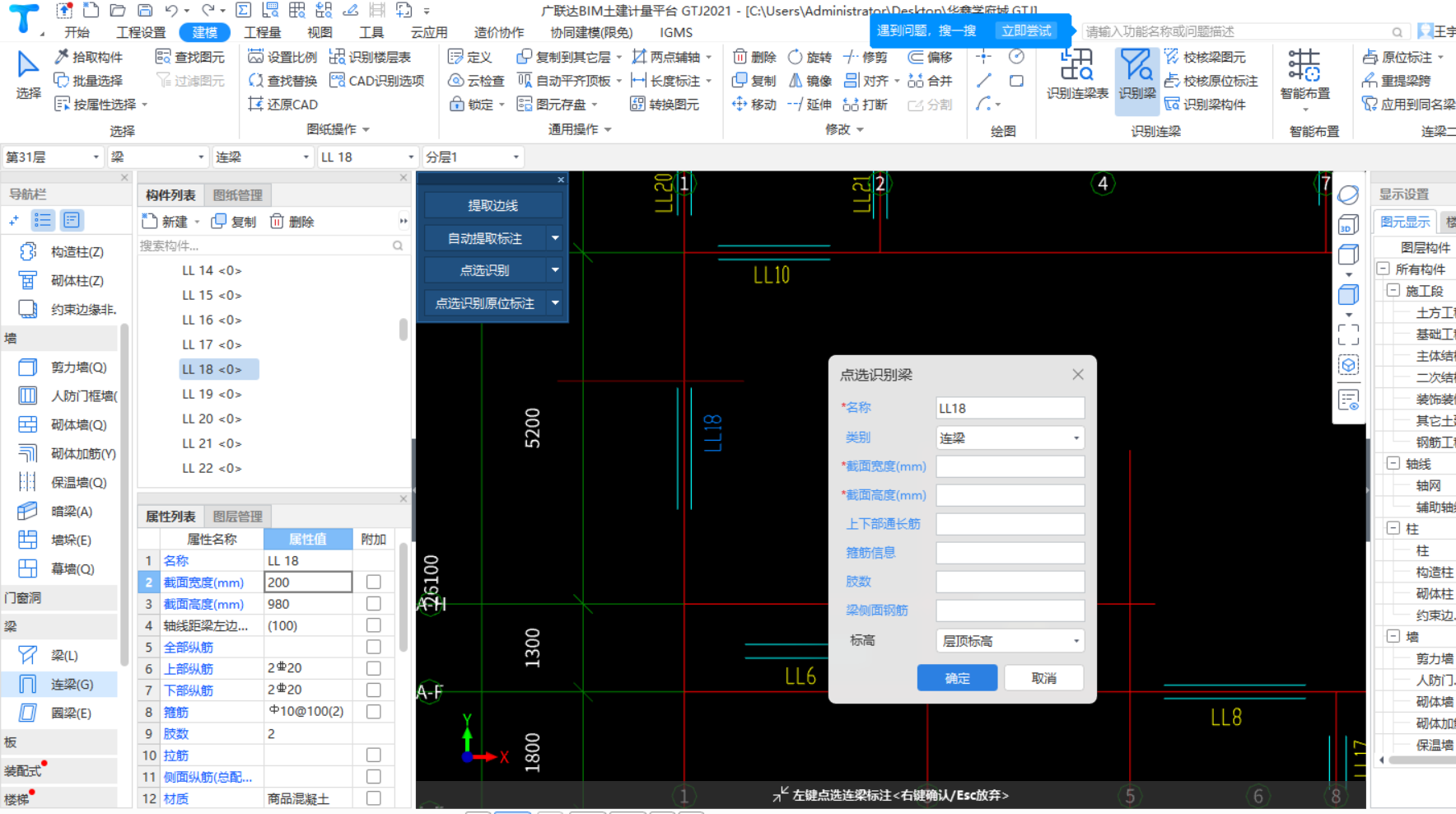Click the 提取边线 button
This screenshot has height=814, width=1456.
pos(493,205)
